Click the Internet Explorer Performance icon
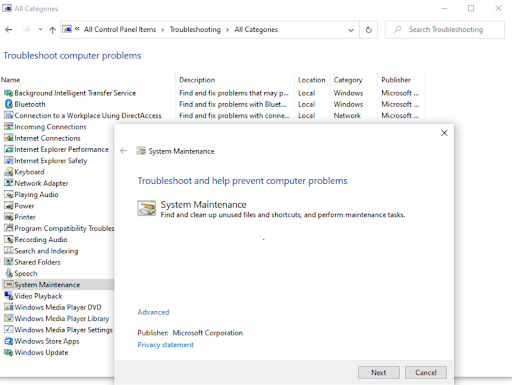This screenshot has width=512, height=385. click(8, 149)
